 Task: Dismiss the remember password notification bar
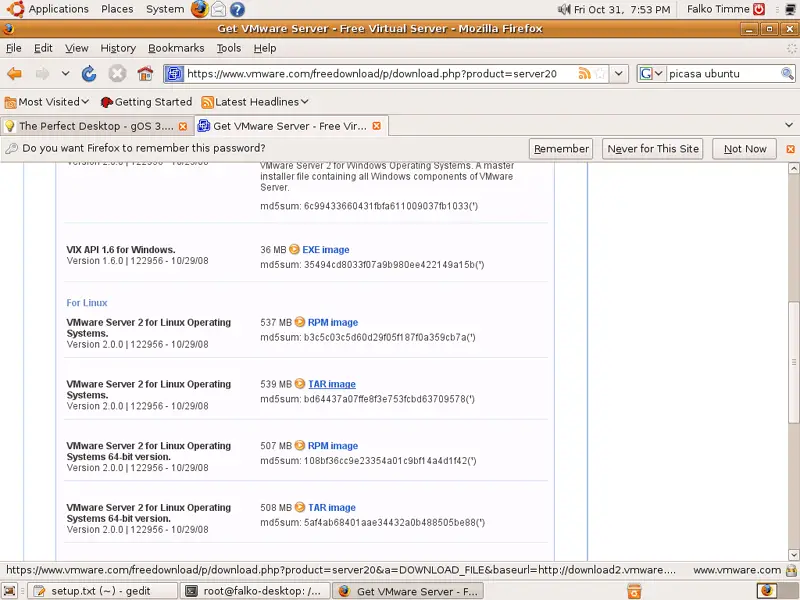790,149
